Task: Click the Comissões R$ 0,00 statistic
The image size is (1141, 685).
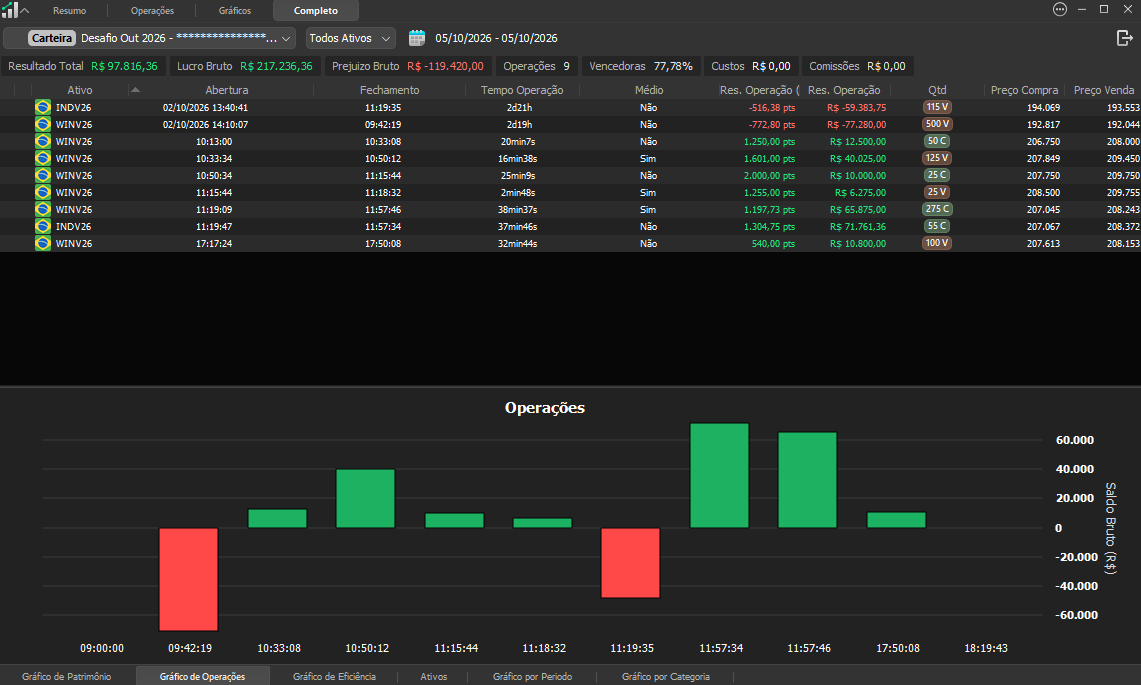Action: pyautogui.click(x=857, y=66)
